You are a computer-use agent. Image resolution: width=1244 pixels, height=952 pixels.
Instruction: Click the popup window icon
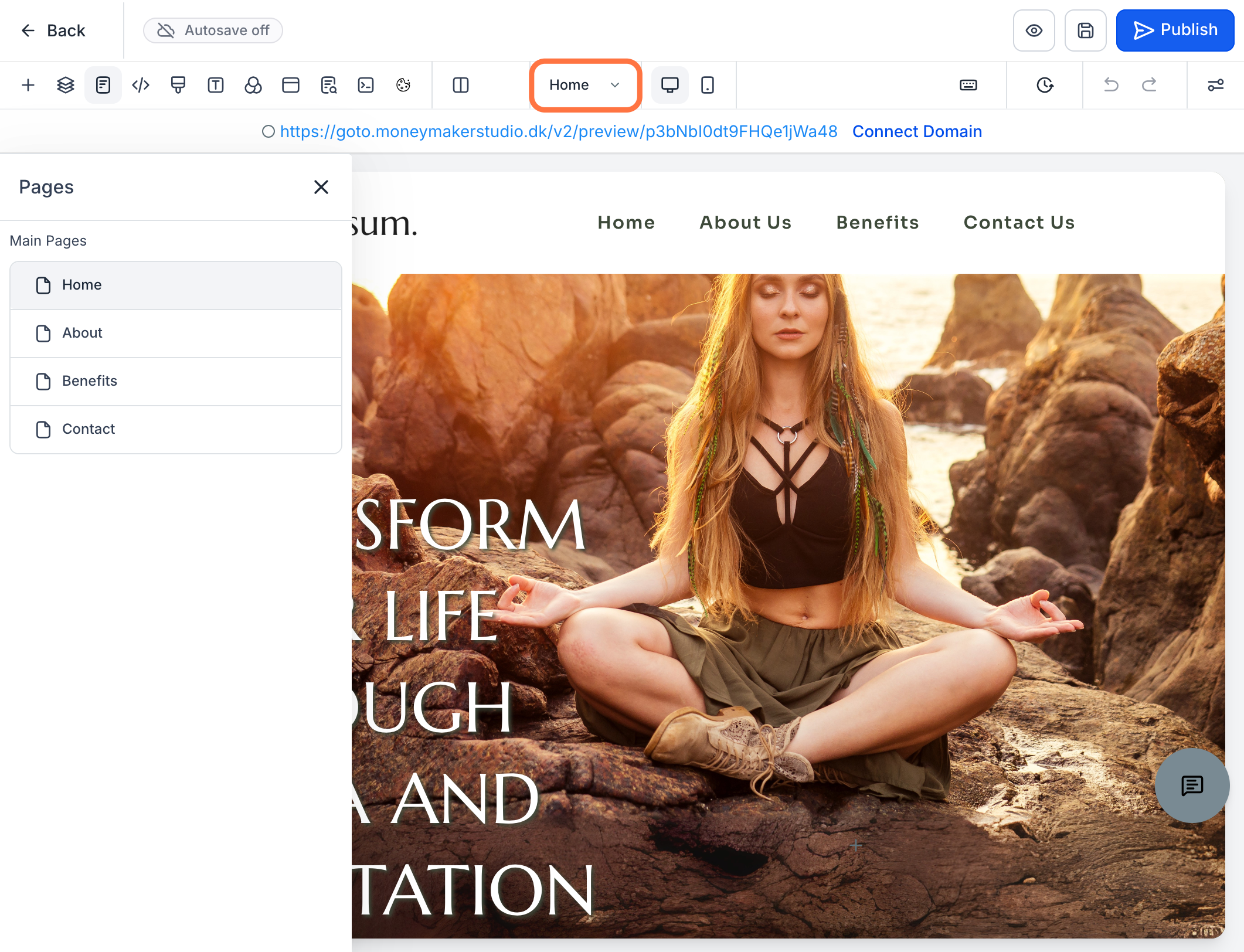tap(291, 85)
